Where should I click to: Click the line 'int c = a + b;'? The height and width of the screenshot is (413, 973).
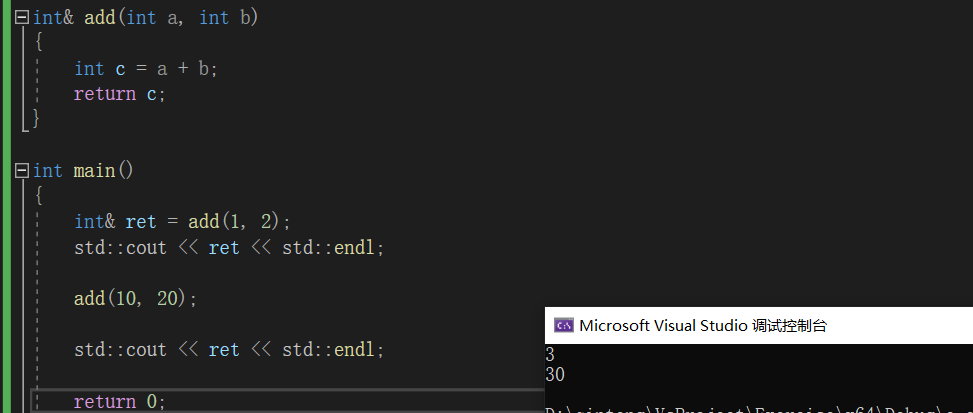pyautogui.click(x=146, y=68)
